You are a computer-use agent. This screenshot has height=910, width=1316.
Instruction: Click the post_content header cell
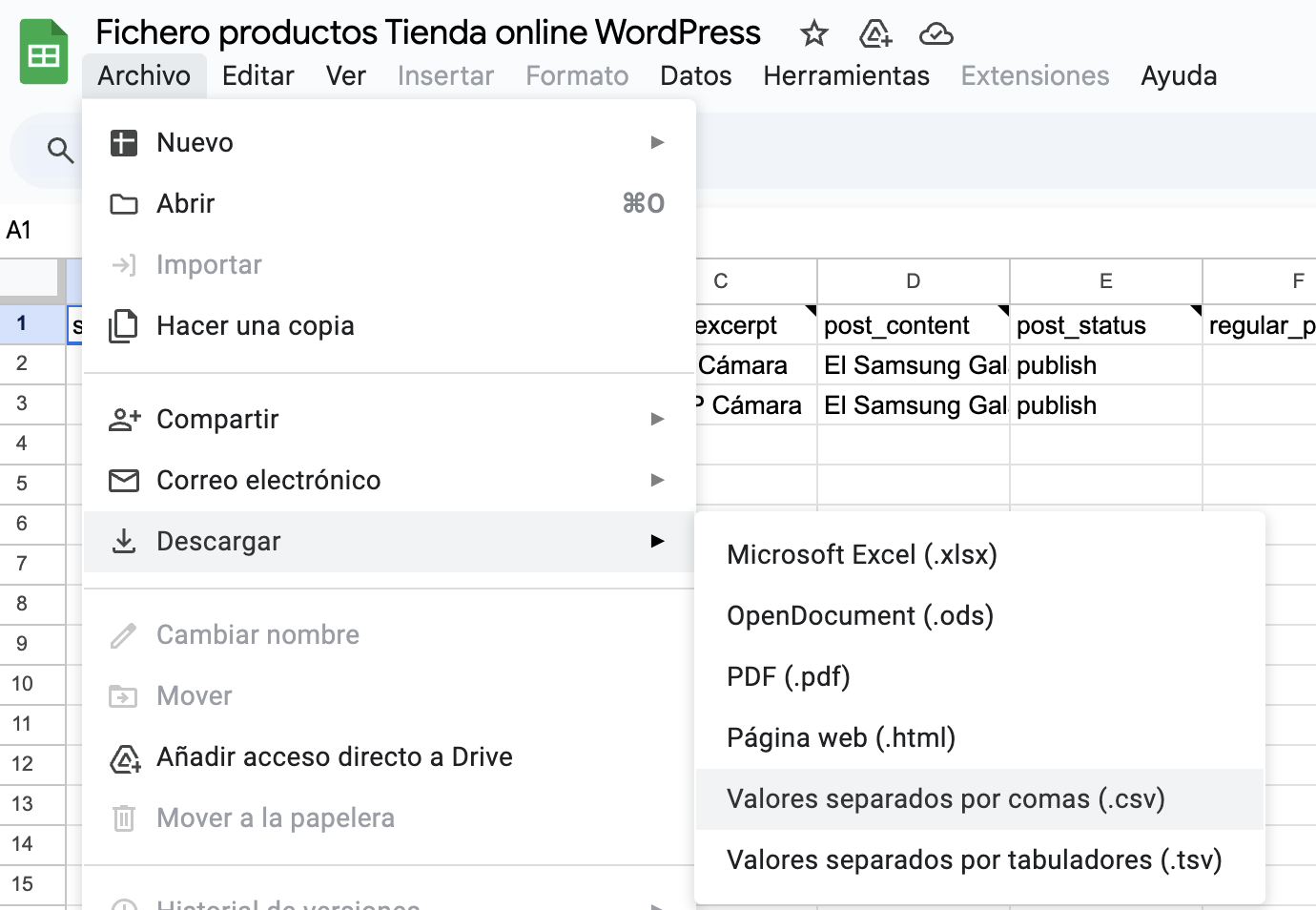(x=914, y=325)
